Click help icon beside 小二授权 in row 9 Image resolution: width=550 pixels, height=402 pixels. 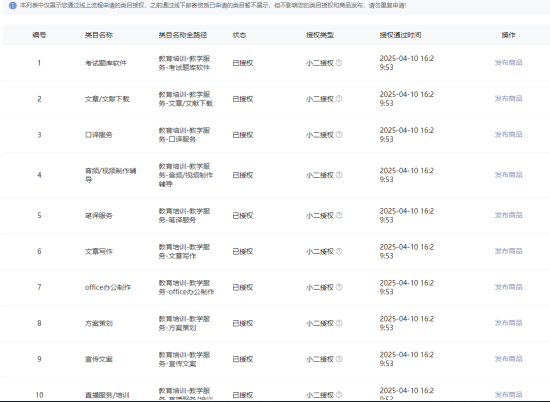(x=339, y=359)
